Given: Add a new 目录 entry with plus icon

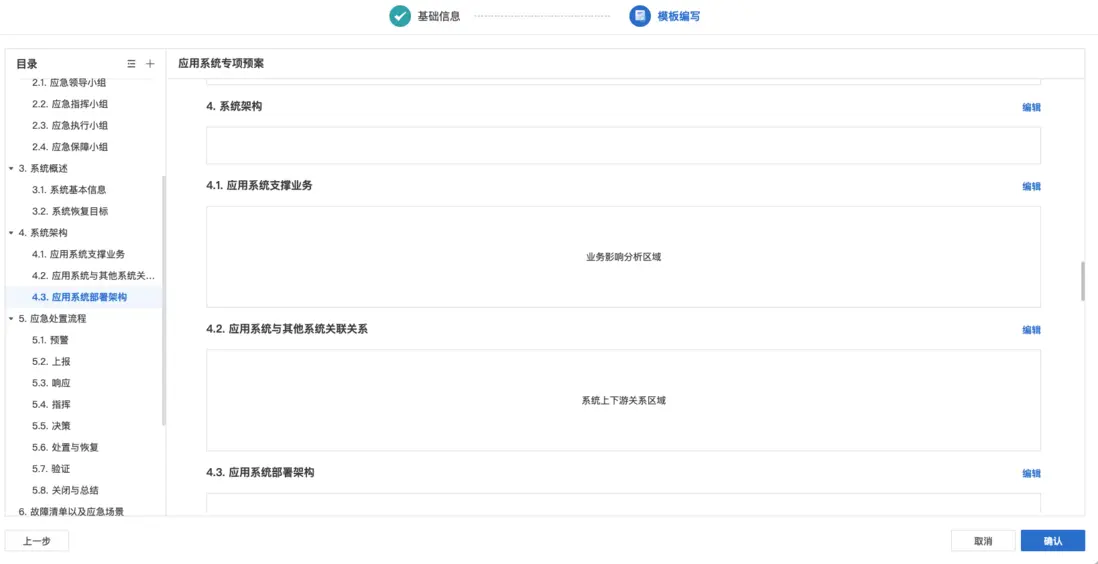Looking at the screenshot, I should click(150, 64).
